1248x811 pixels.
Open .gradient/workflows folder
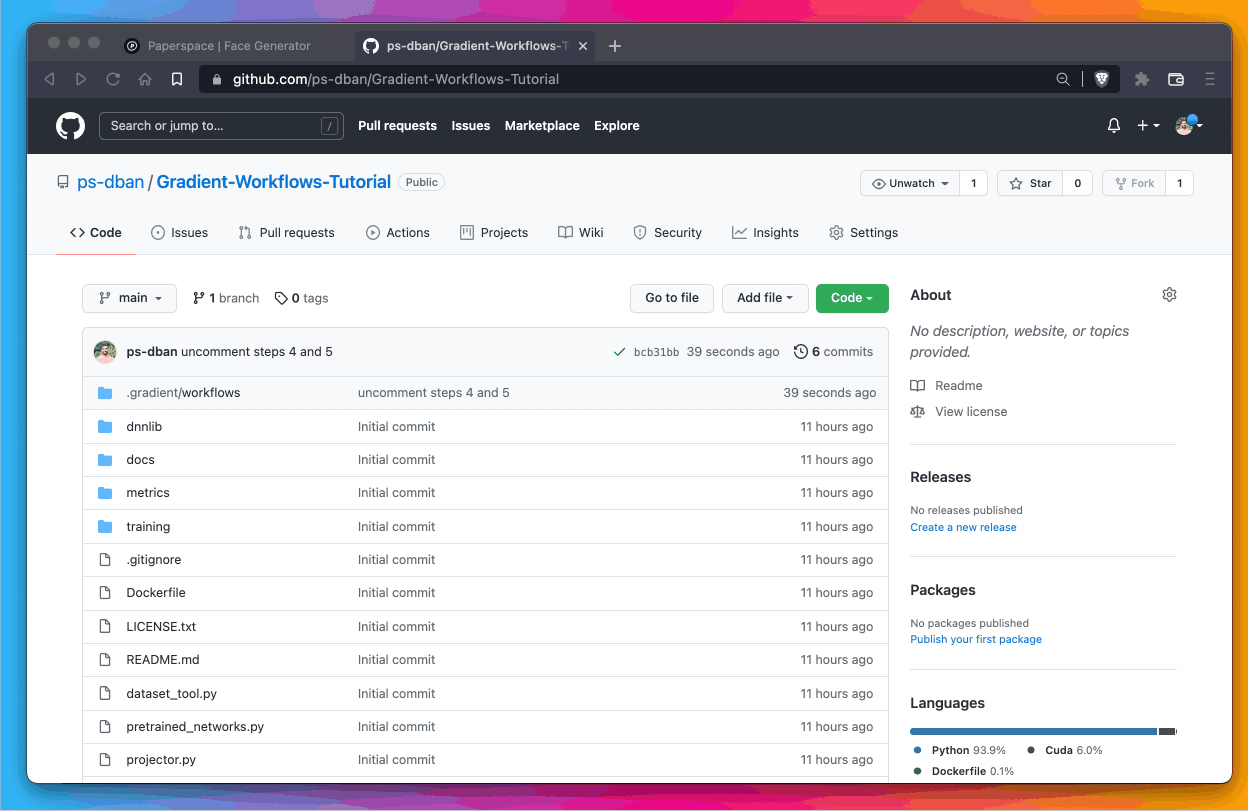[x=183, y=393]
